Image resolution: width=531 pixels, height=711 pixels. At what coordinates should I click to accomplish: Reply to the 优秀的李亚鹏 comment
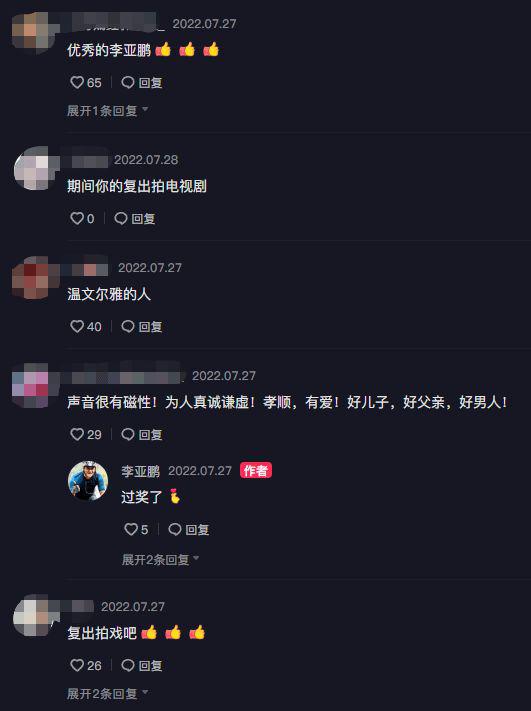(142, 83)
